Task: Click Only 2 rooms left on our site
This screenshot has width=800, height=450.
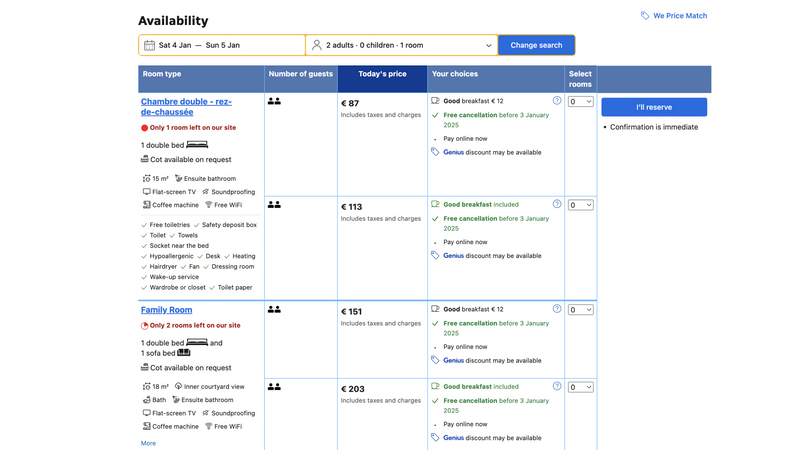Action: click(195, 326)
